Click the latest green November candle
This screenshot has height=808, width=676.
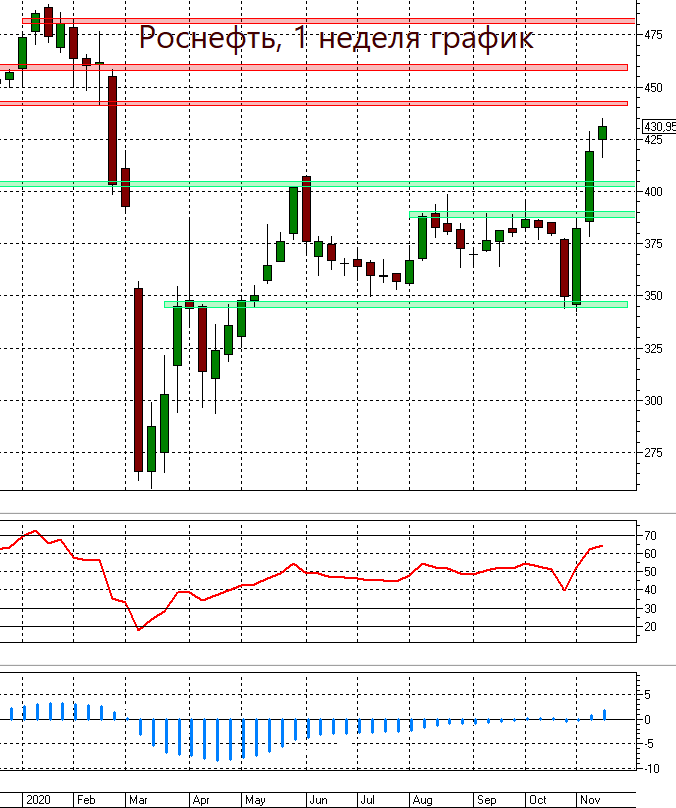pos(602,132)
